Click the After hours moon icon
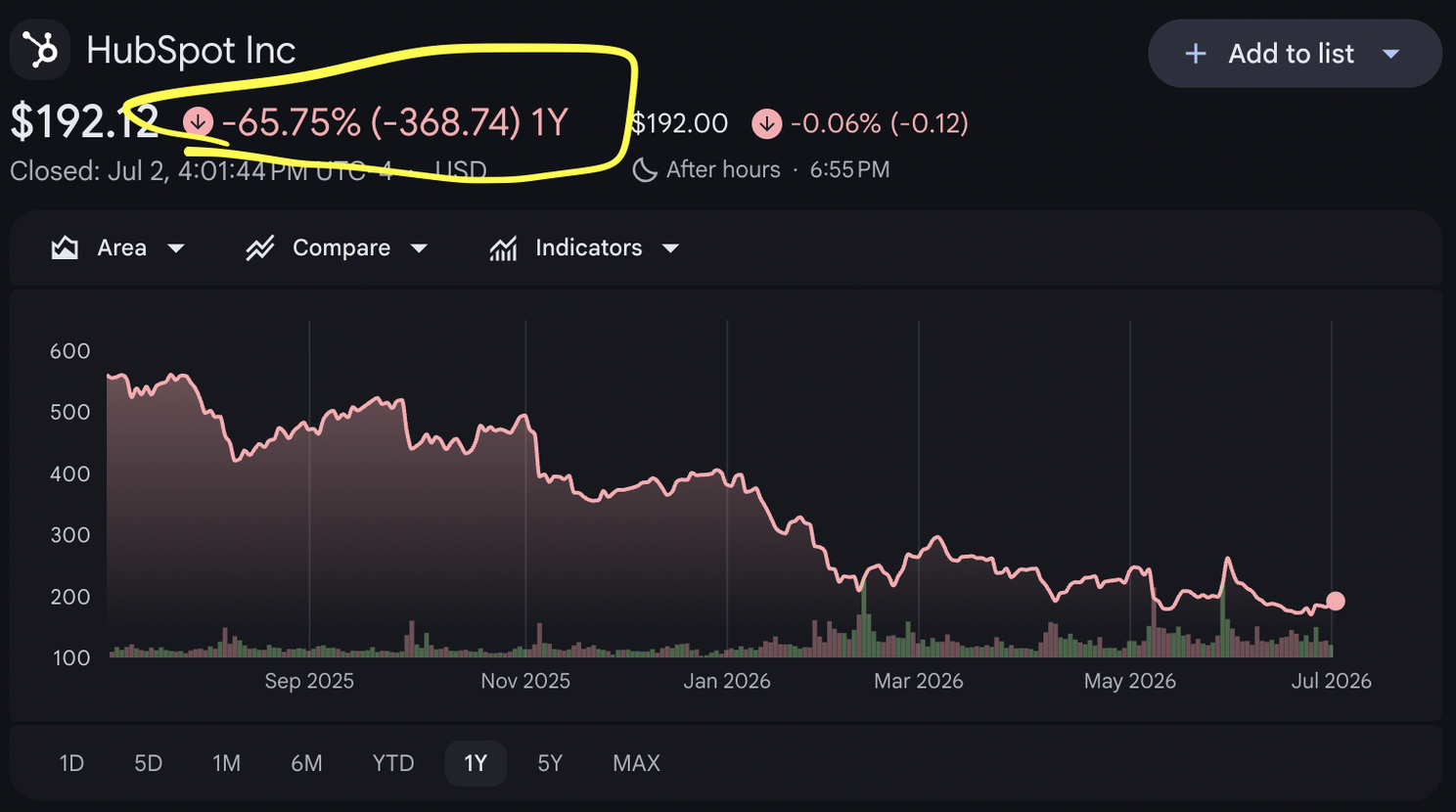The image size is (1456, 812). pyautogui.click(x=645, y=170)
